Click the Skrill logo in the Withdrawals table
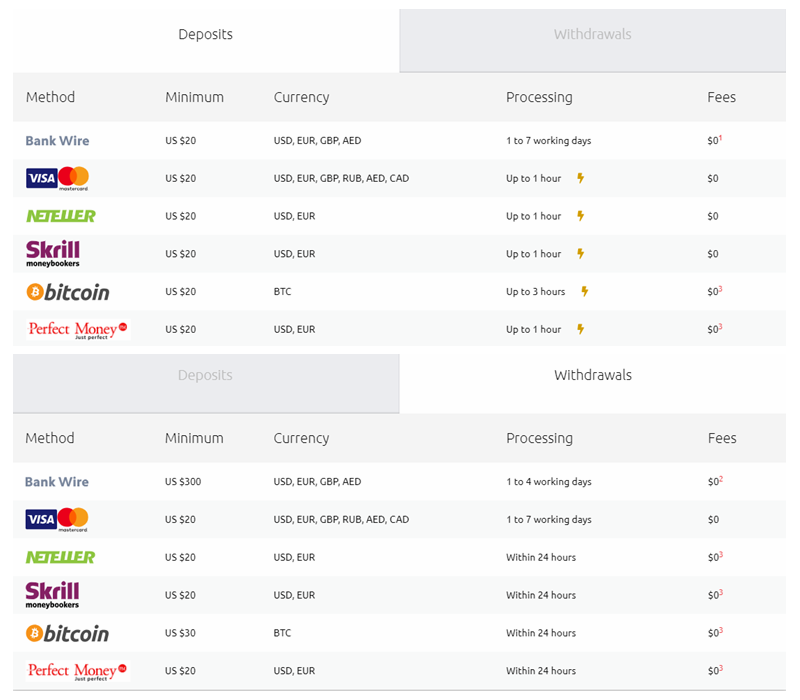Screen dimensions: 800x700 coord(53,594)
